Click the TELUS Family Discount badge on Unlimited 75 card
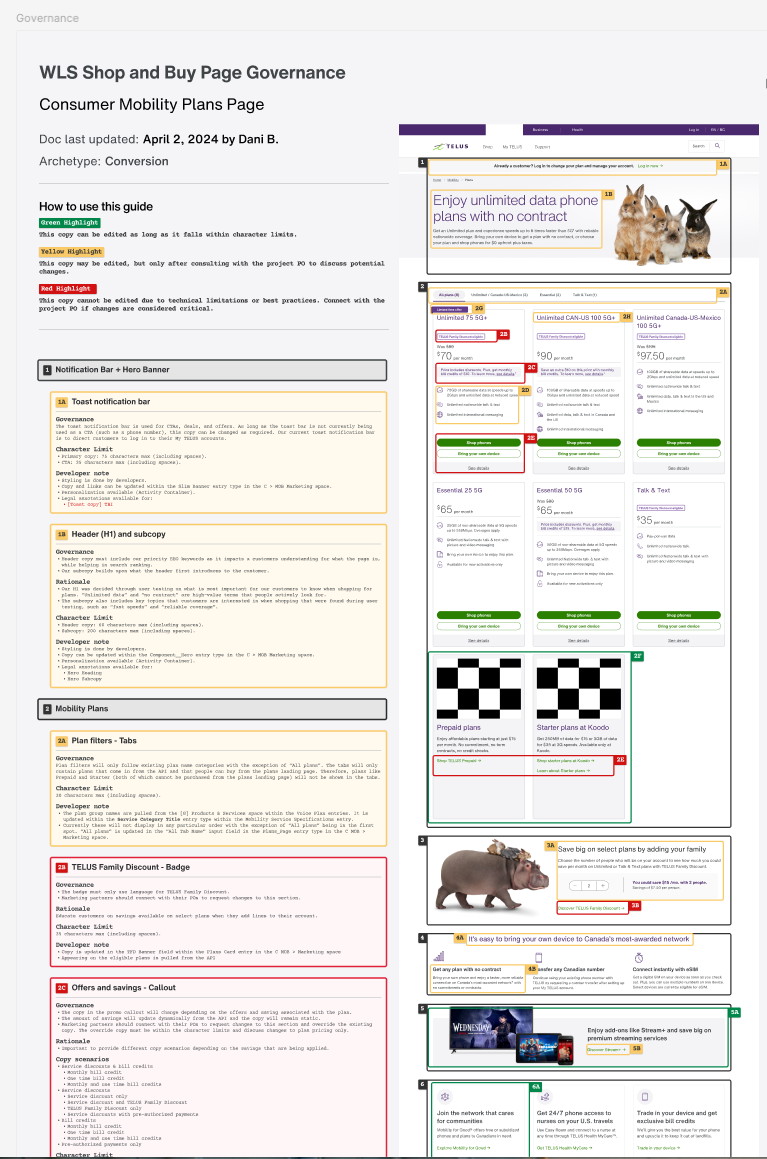This screenshot has width=767, height=1159. pos(460,336)
